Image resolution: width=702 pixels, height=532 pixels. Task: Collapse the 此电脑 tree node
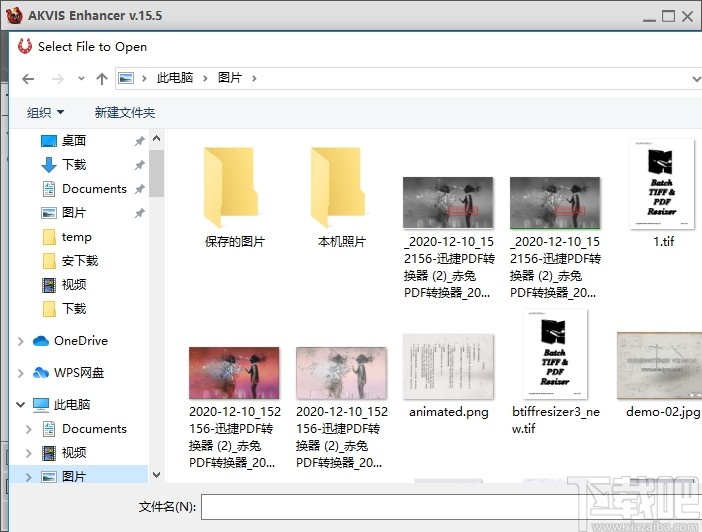point(21,405)
